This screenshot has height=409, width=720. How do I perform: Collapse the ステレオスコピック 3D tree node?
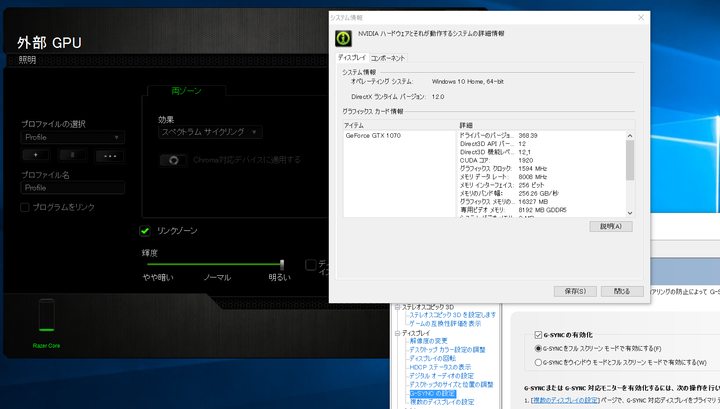pyautogui.click(x=398, y=307)
